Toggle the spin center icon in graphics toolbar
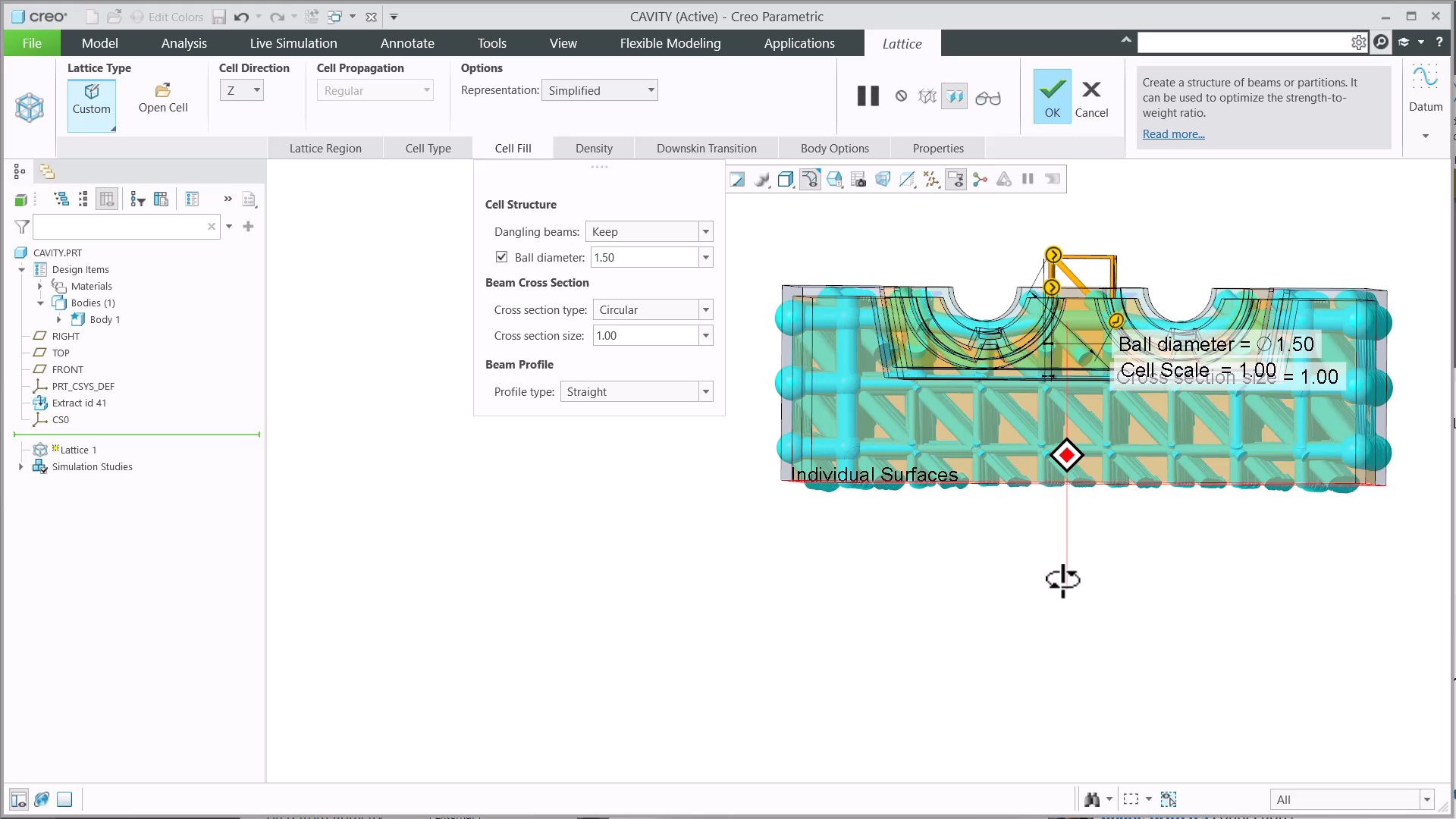Screen dimensions: 1456x819 (980, 180)
